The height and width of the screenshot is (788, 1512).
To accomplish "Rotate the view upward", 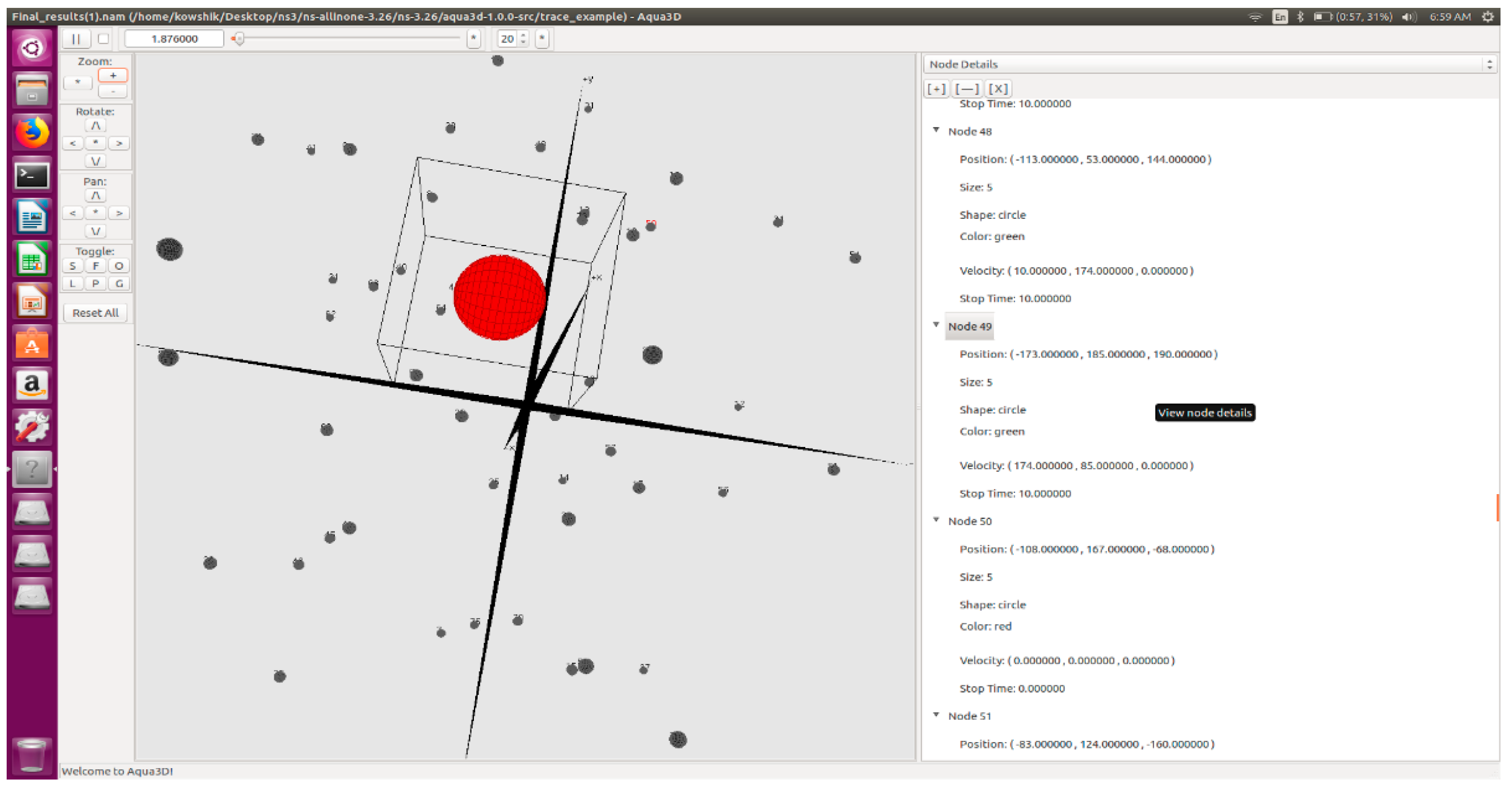I will 96,126.
